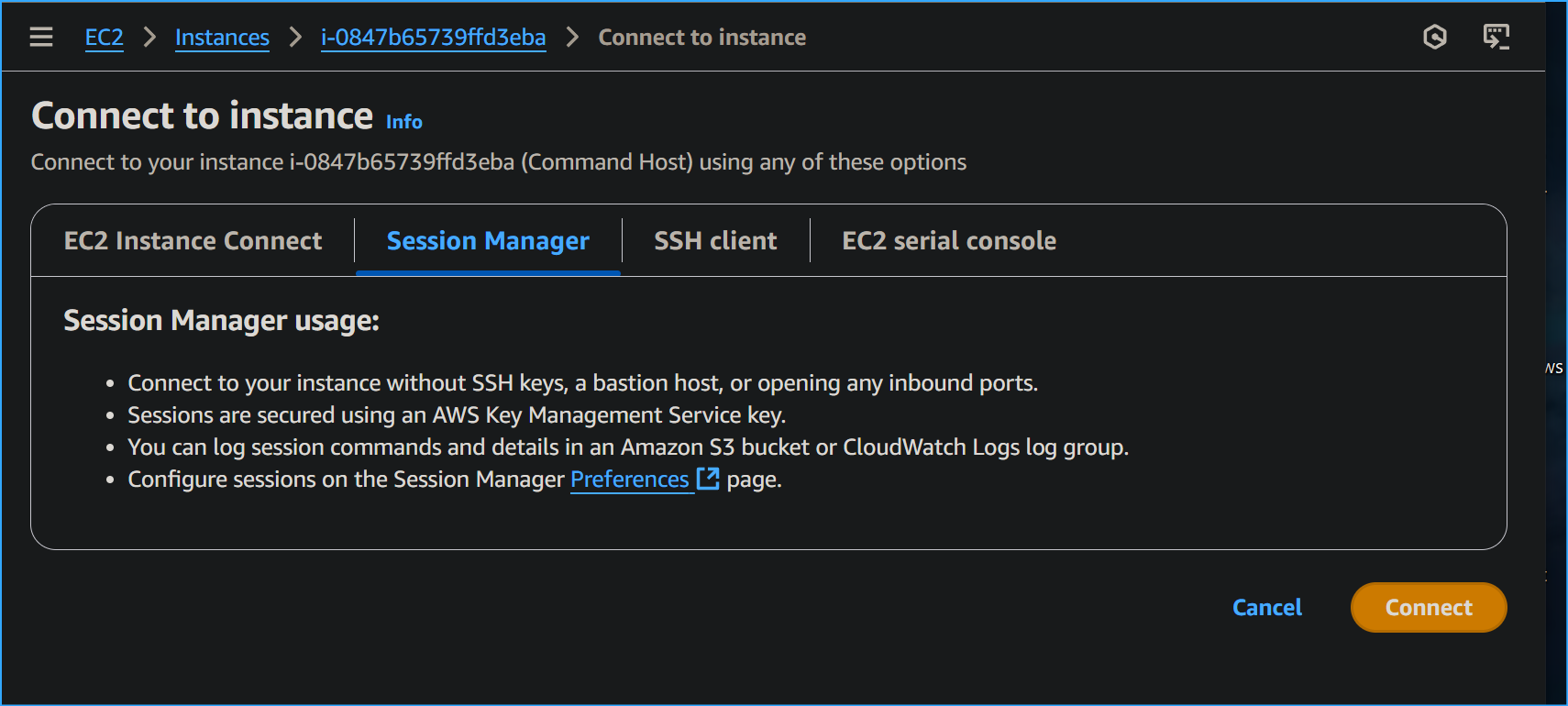Open the hamburger navigation menu
This screenshot has width=1568, height=706.
tap(41, 37)
